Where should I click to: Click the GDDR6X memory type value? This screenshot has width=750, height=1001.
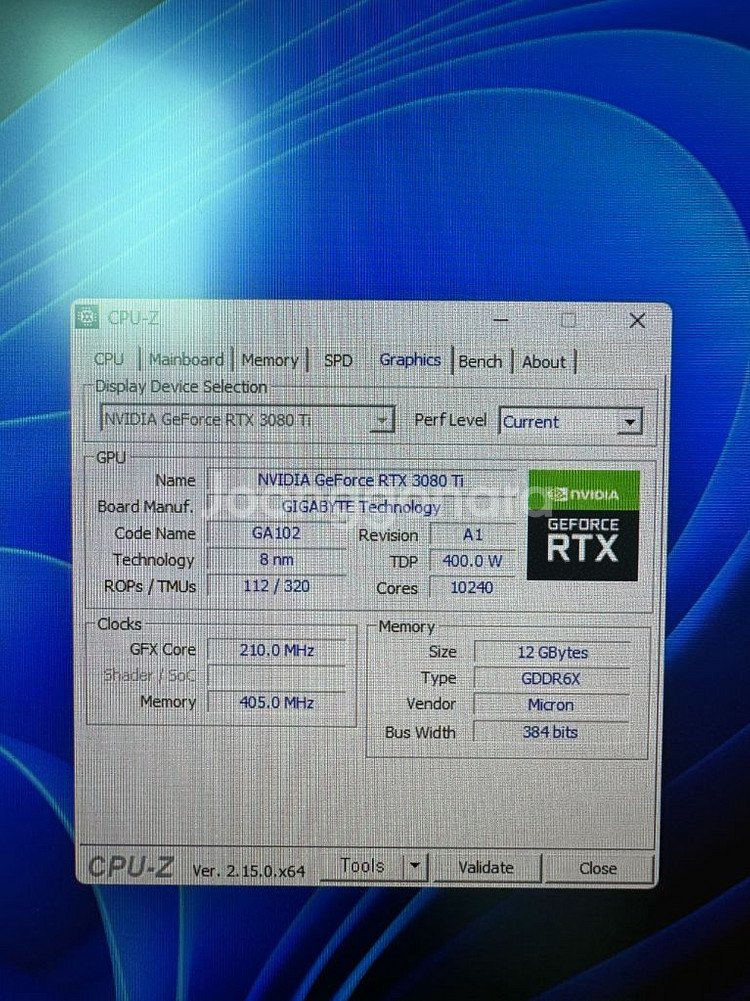coord(552,679)
